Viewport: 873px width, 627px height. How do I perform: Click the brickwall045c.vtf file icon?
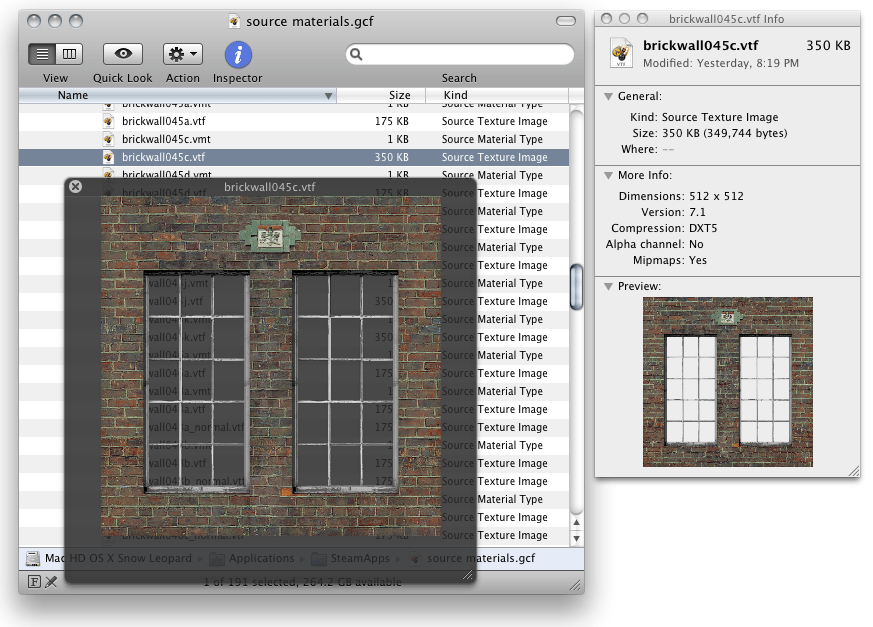[109, 157]
